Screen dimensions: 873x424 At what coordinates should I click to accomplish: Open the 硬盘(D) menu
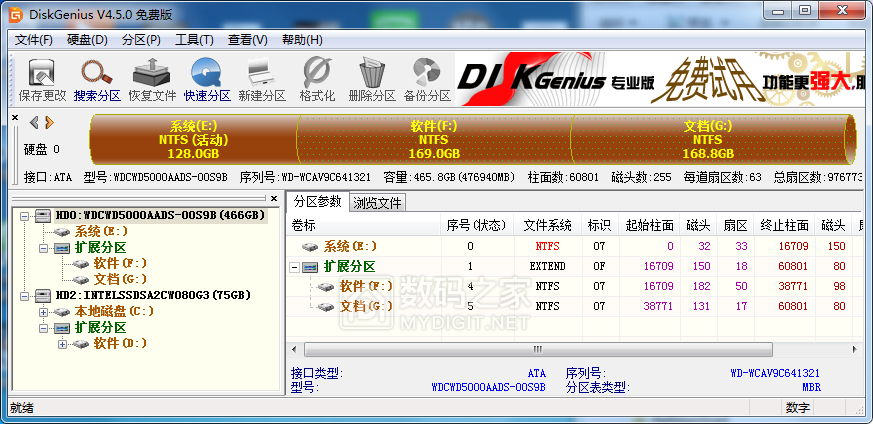point(87,40)
